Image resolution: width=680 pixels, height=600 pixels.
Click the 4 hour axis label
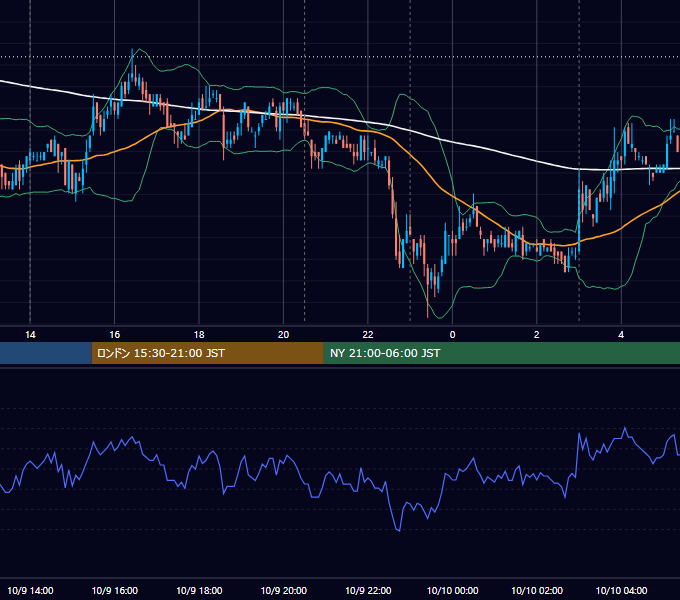[621, 335]
